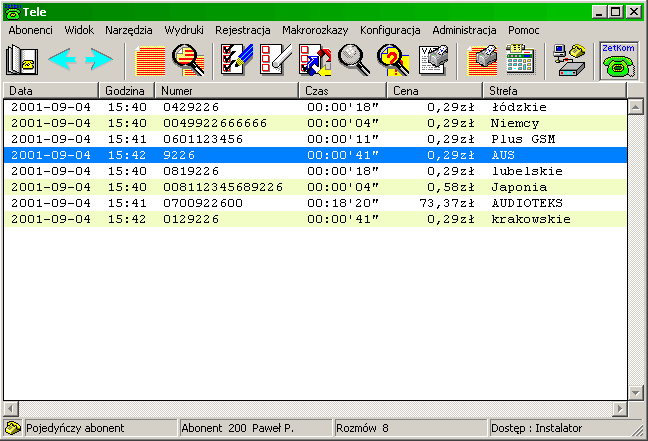Select the highlighted 9226 call row
The image size is (648, 441).
[315, 155]
